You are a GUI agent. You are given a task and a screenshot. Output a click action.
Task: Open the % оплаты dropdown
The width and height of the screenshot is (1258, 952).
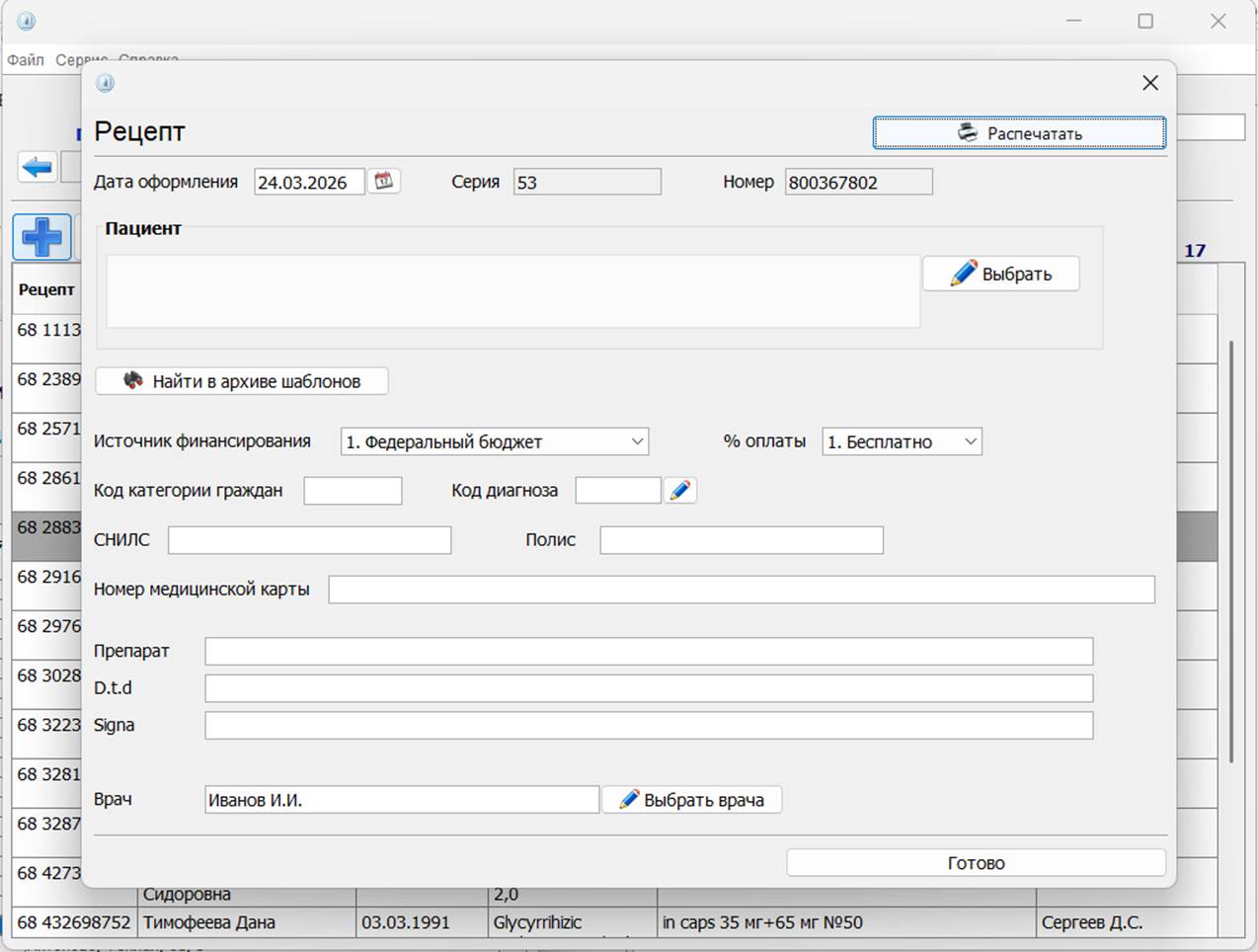[902, 441]
